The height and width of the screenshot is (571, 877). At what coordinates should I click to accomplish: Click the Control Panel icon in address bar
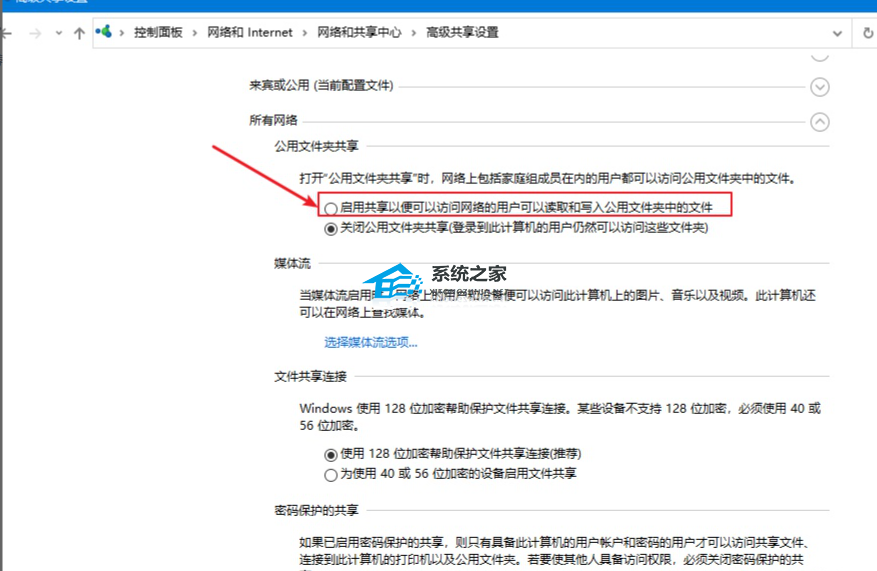click(x=103, y=32)
